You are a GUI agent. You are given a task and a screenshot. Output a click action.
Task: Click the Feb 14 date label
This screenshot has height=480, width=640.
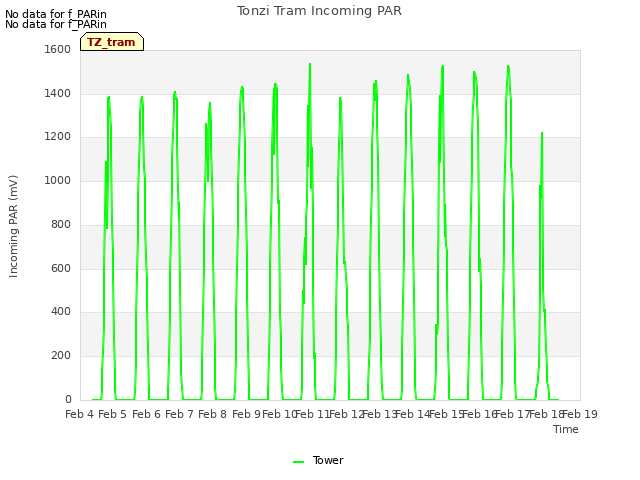pyautogui.click(x=413, y=414)
